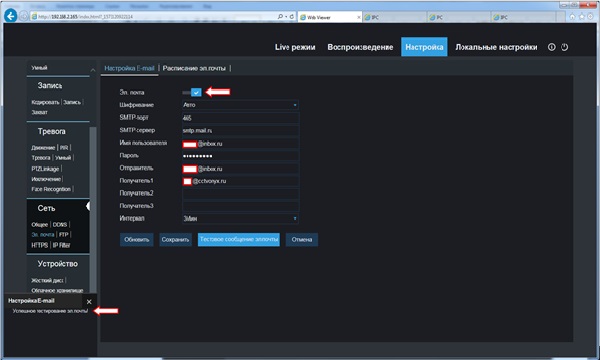Toggle the Эл. почта enable switch

point(192,92)
